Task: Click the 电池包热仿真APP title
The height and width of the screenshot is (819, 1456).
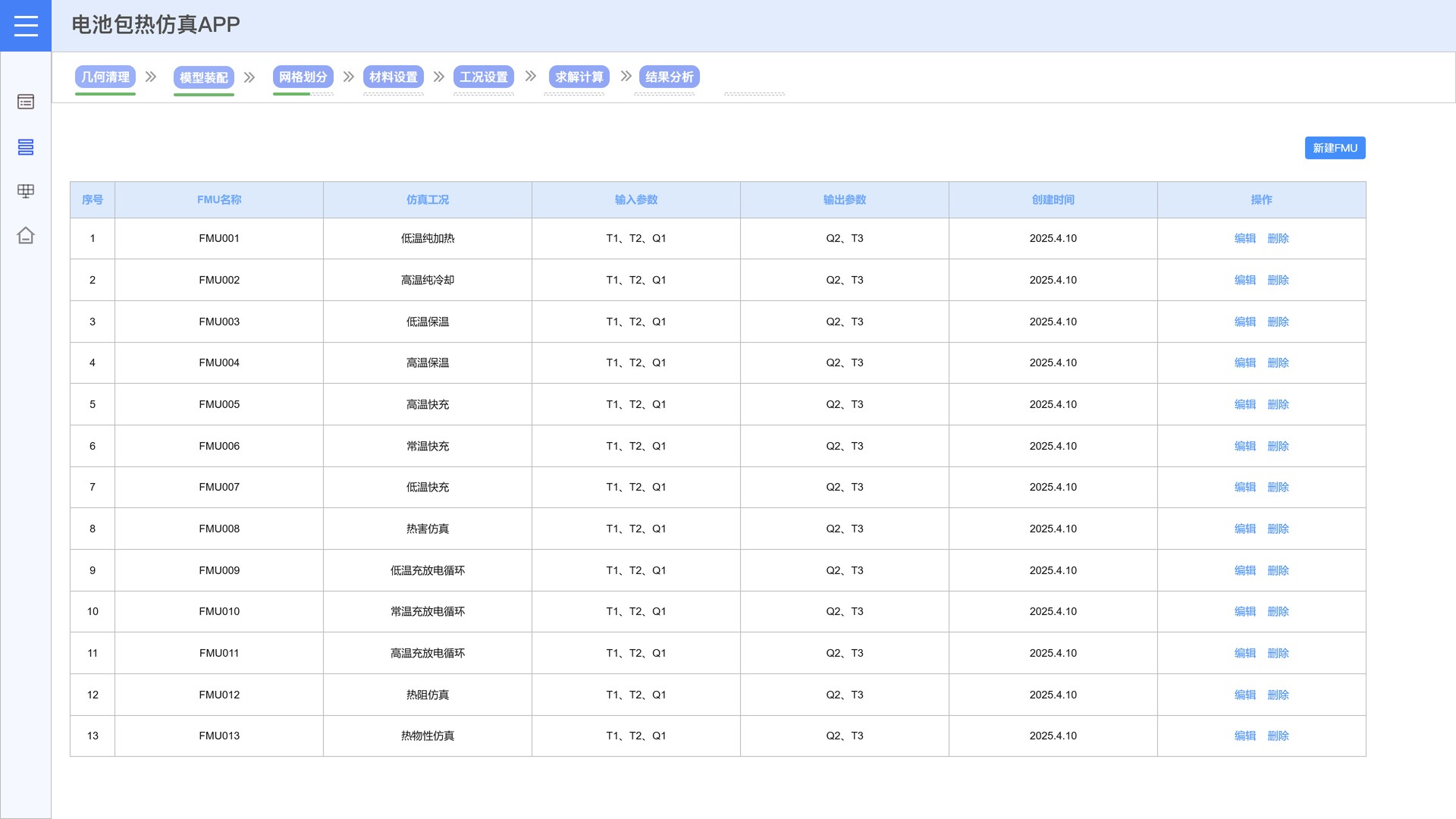Action: [x=155, y=25]
